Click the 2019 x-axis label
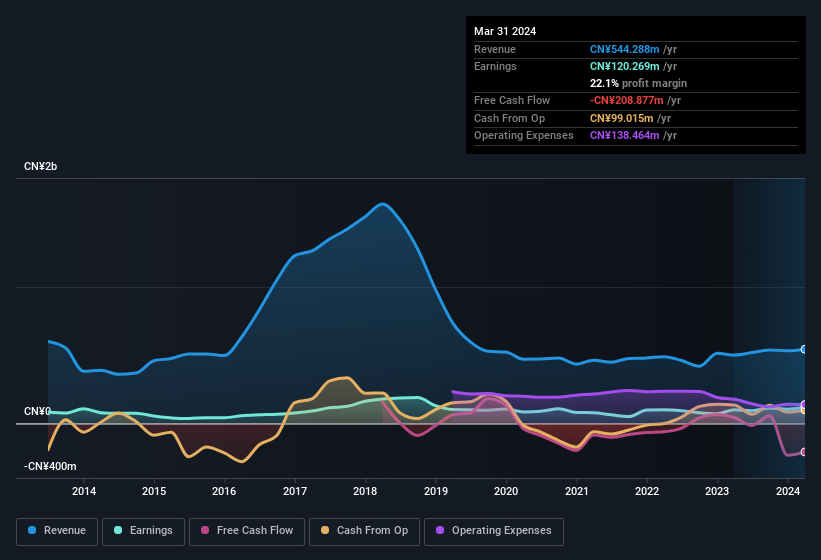 (436, 491)
